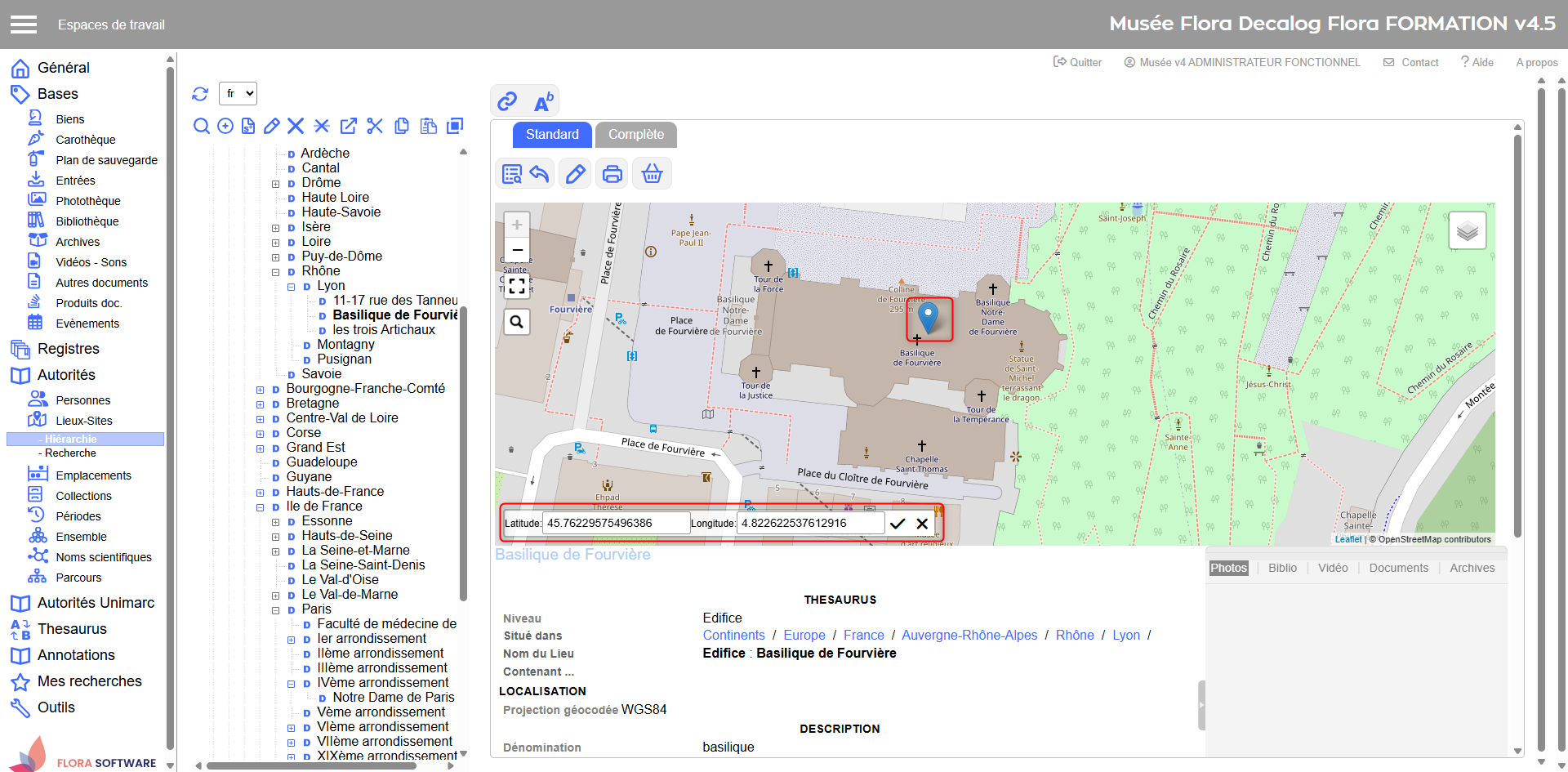Click the Latitude input field

[616, 524]
